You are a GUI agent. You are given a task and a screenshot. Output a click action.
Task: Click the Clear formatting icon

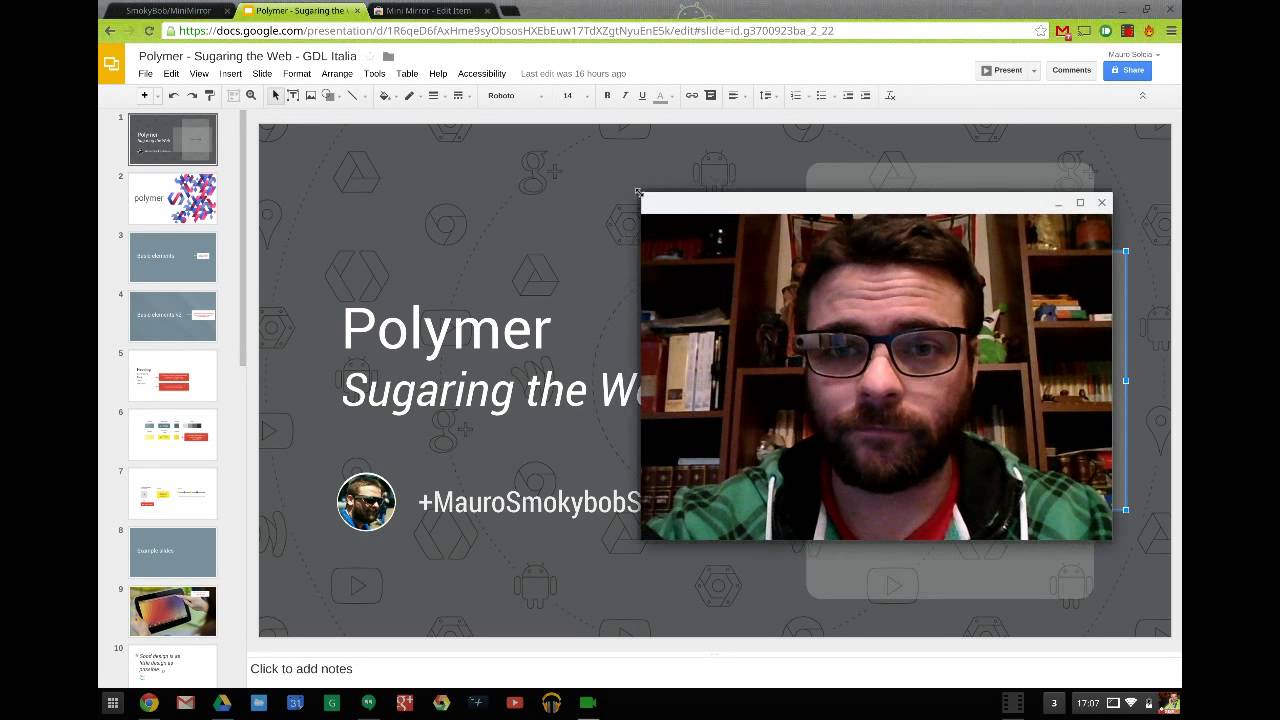(891, 96)
